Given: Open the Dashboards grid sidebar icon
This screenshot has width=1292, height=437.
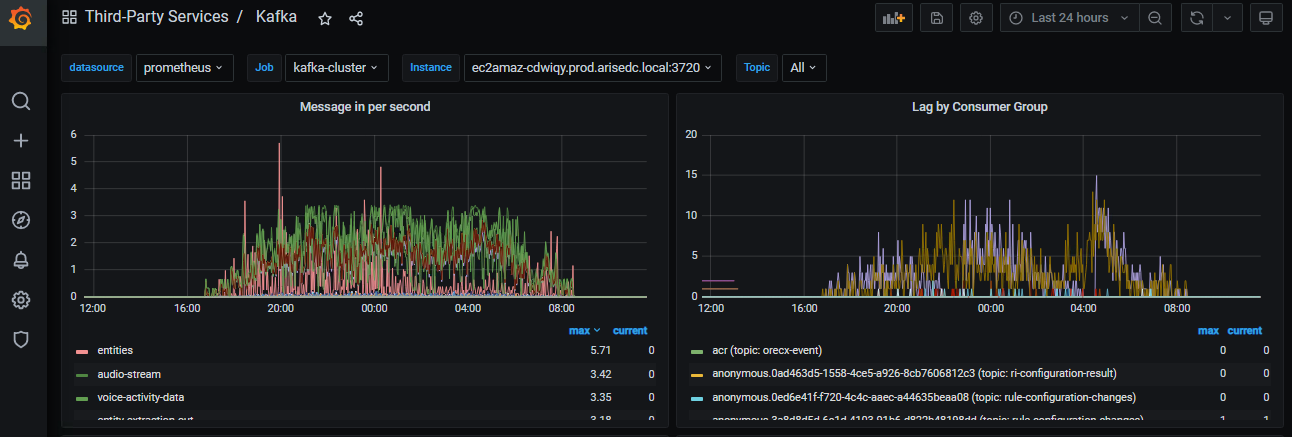Looking at the screenshot, I should pyautogui.click(x=21, y=180).
